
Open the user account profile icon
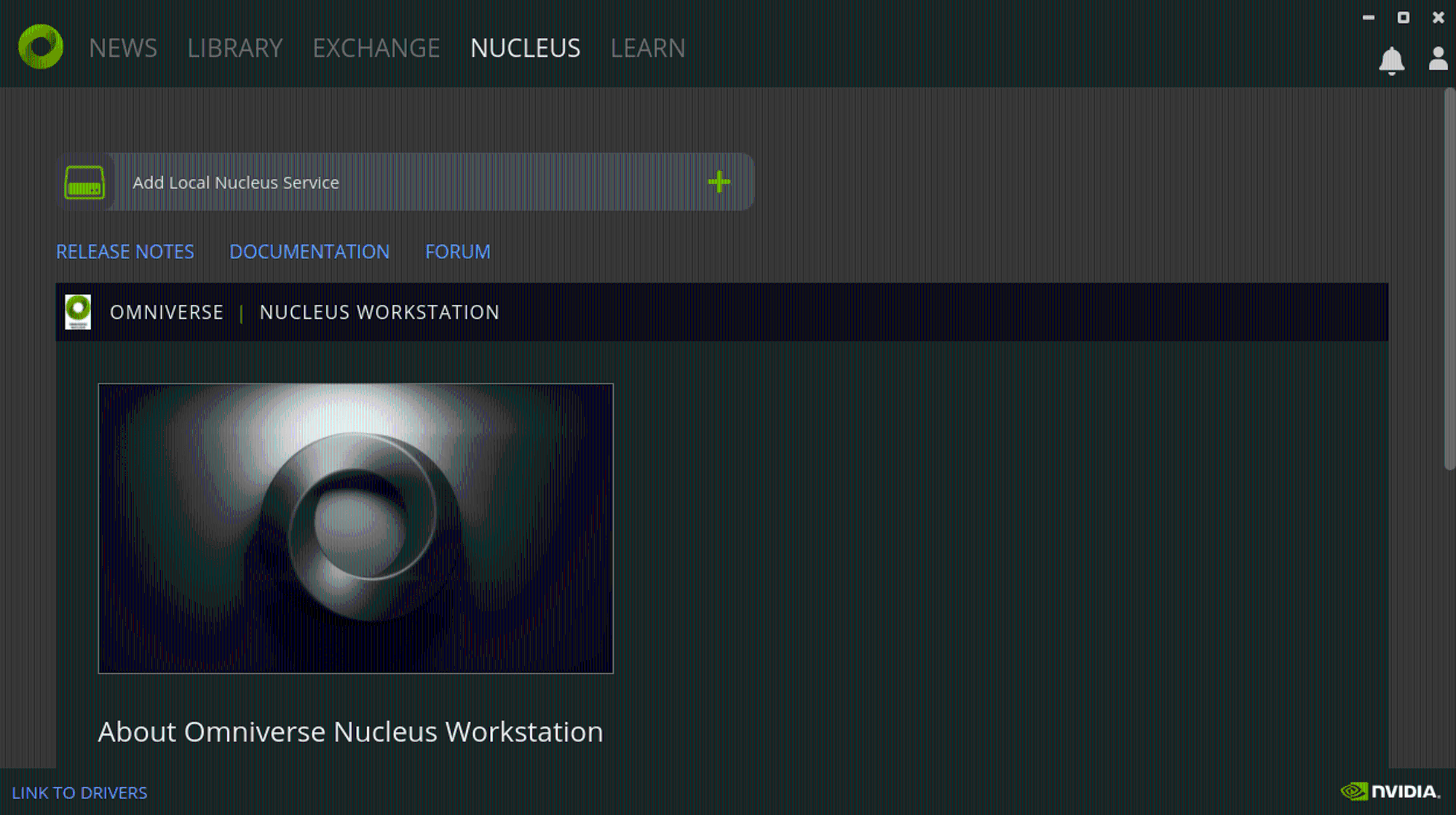click(1438, 59)
